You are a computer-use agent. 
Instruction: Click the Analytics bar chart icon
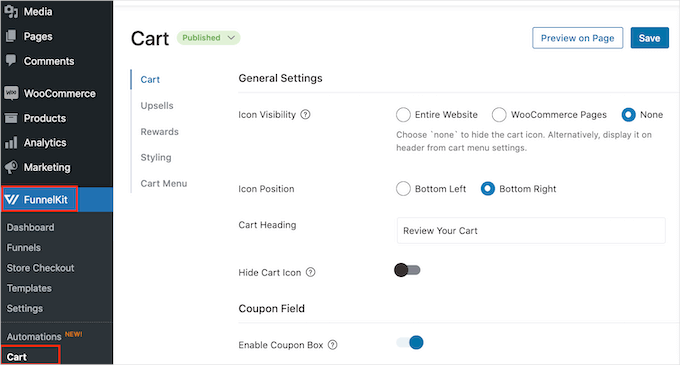tap(11, 143)
